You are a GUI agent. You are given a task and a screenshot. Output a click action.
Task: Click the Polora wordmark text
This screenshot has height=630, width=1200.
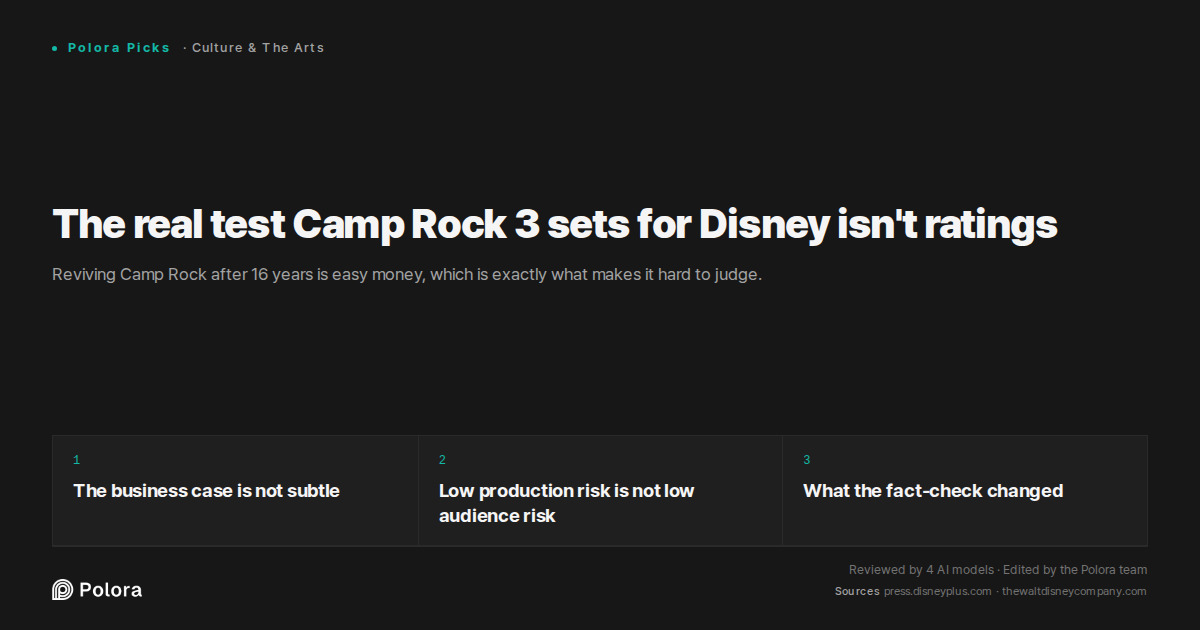click(110, 590)
